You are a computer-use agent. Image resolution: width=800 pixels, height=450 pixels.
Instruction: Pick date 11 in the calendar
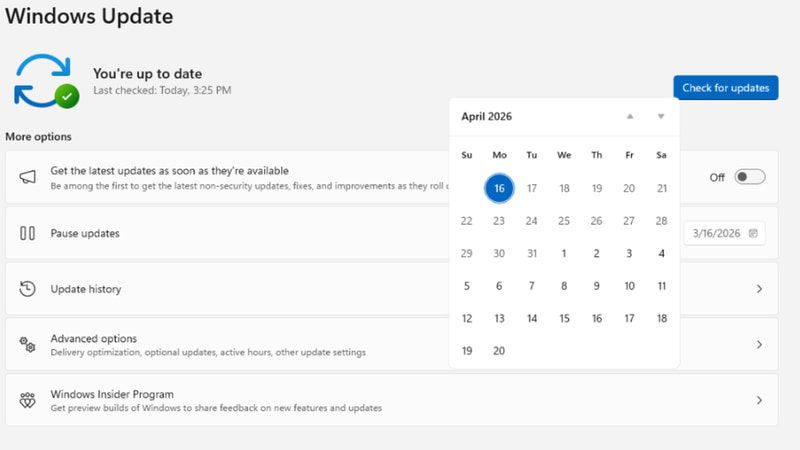tap(662, 286)
